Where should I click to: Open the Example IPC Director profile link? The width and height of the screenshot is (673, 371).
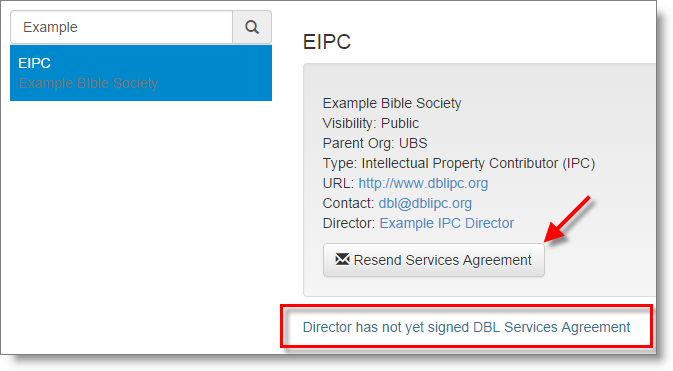pyautogui.click(x=447, y=223)
